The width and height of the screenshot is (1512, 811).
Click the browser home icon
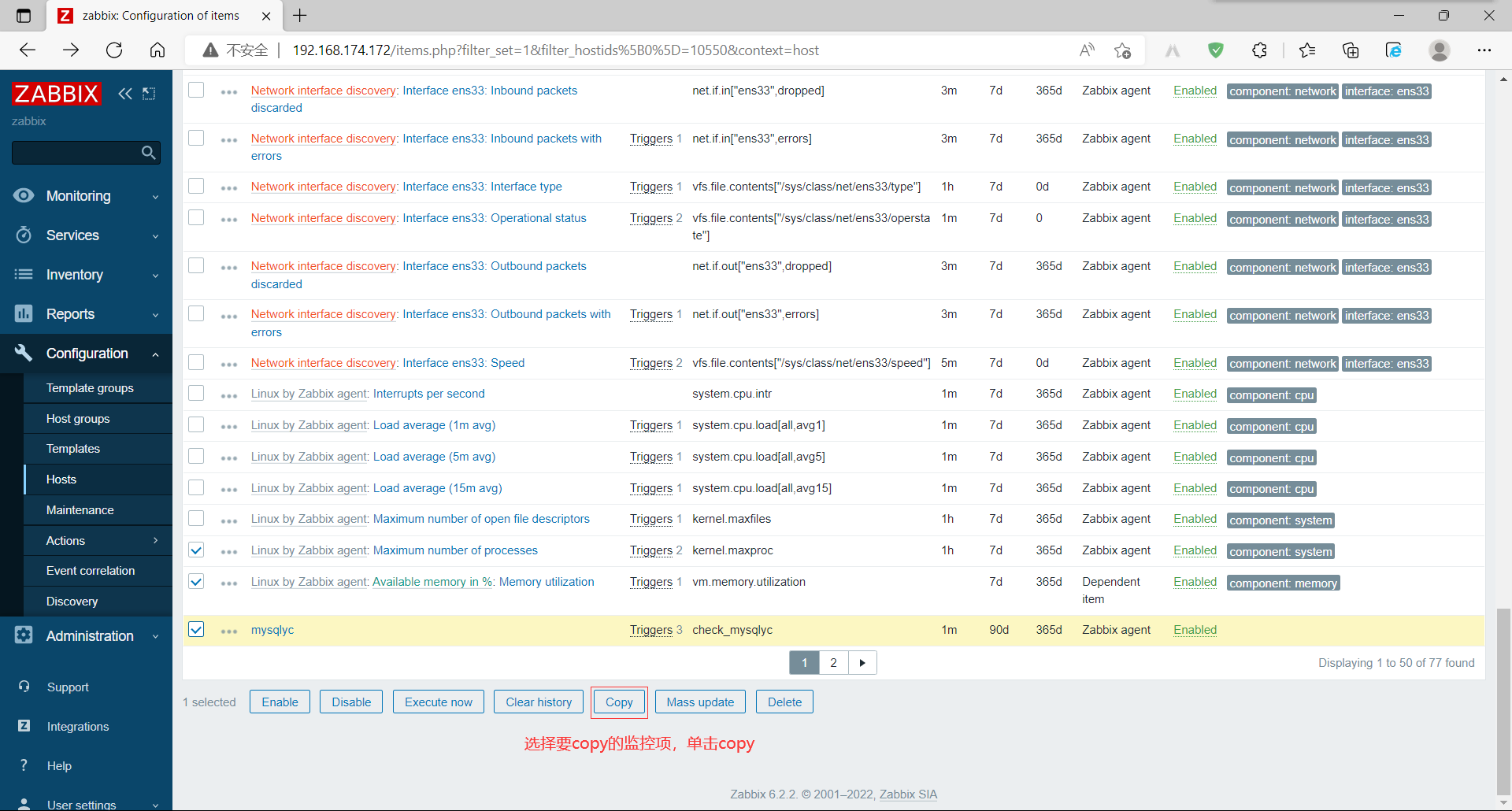[x=157, y=50]
